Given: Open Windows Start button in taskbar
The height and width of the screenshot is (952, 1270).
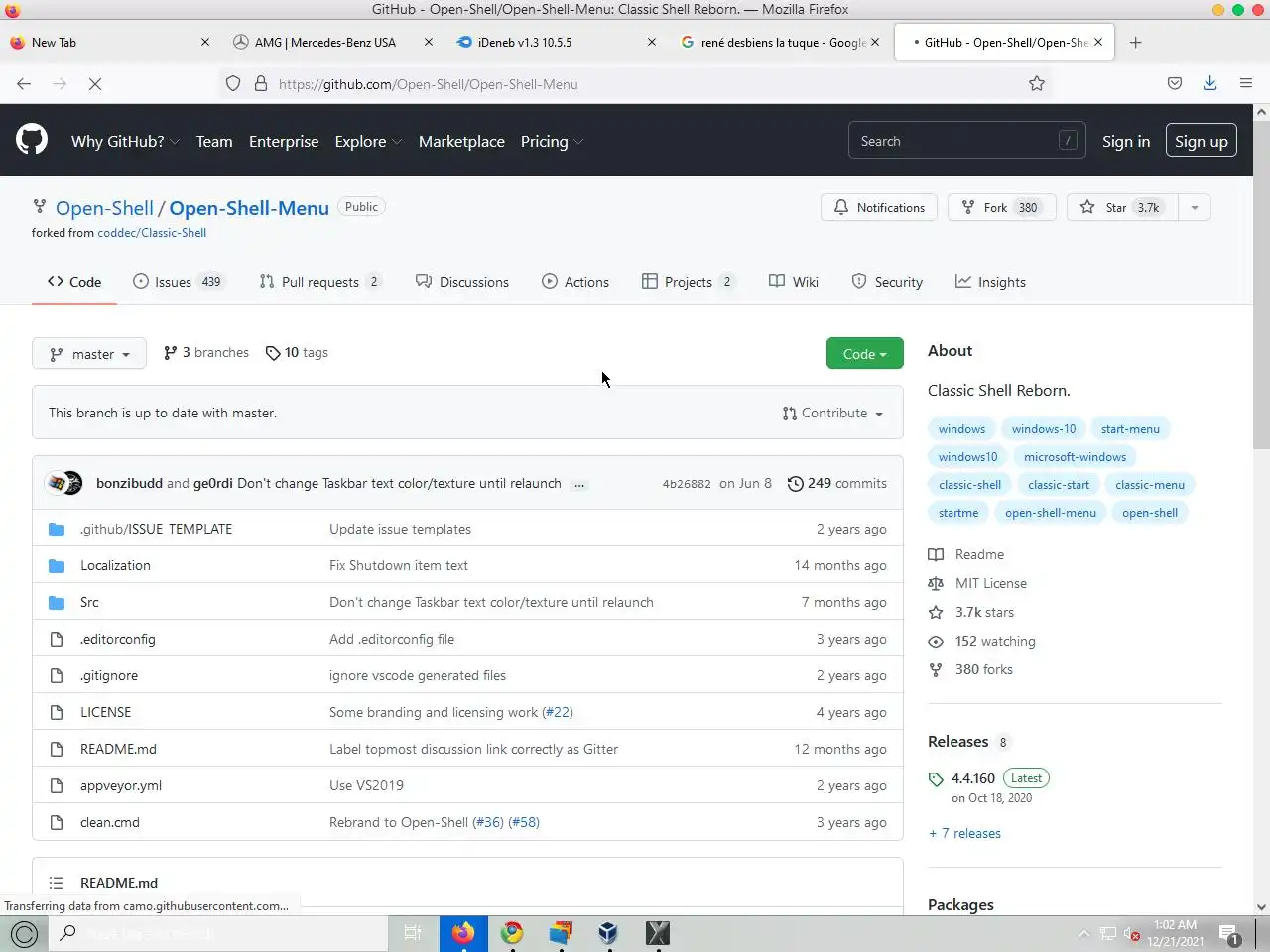Looking at the screenshot, I should (x=24, y=933).
